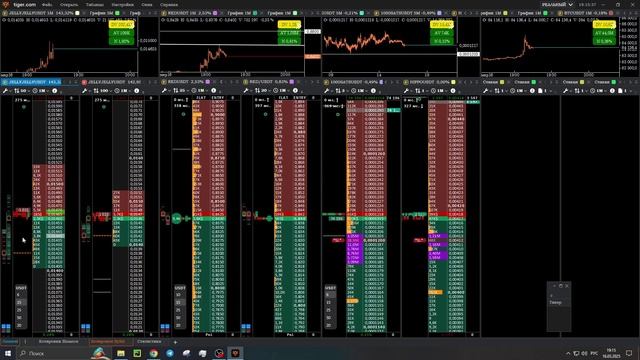
Task: Open 1M timeframe dropdown in REDUSDT 2,53% book
Action: [x=200, y=91]
